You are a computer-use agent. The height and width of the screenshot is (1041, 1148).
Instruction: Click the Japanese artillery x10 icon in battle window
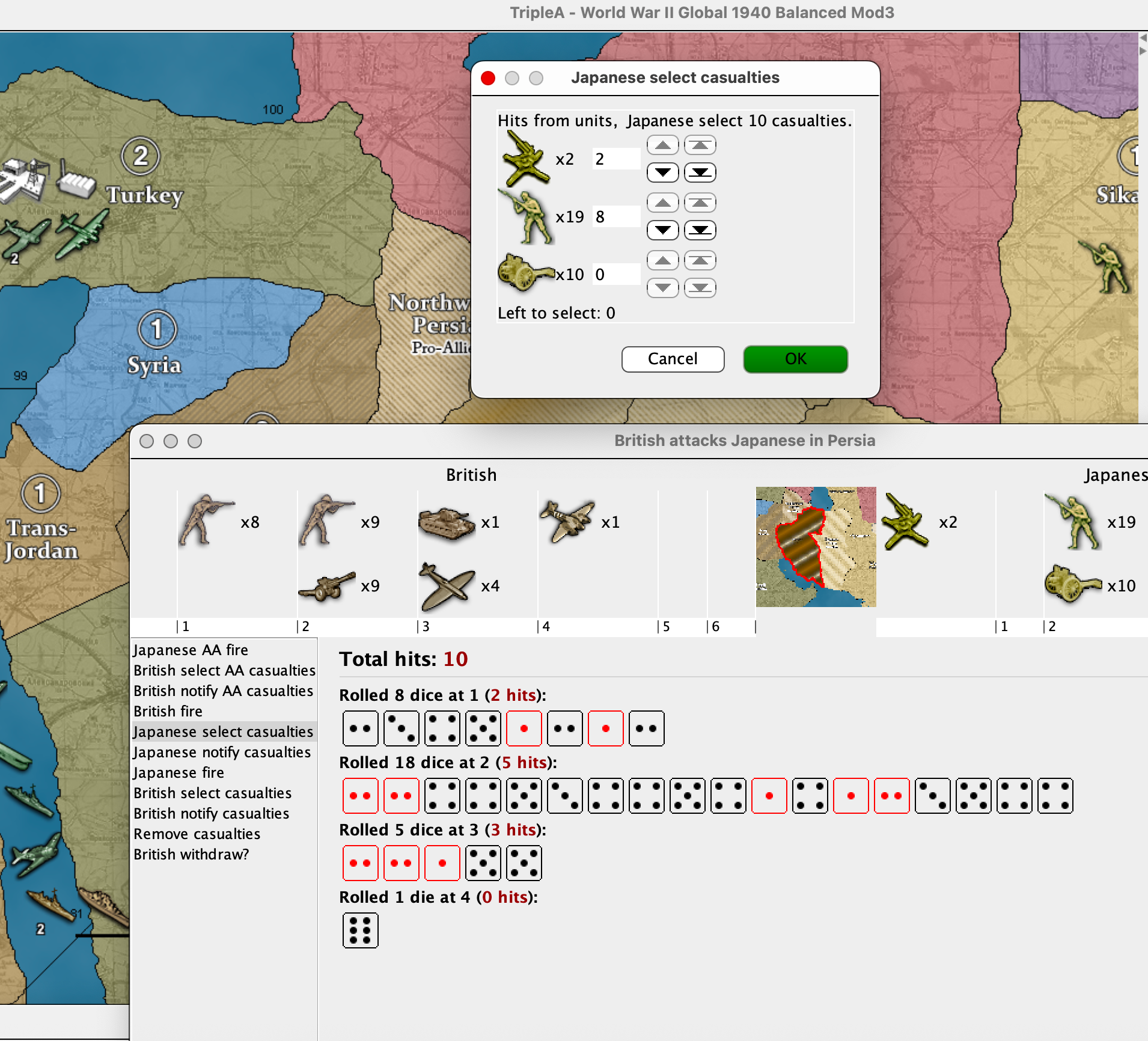pos(1072,584)
